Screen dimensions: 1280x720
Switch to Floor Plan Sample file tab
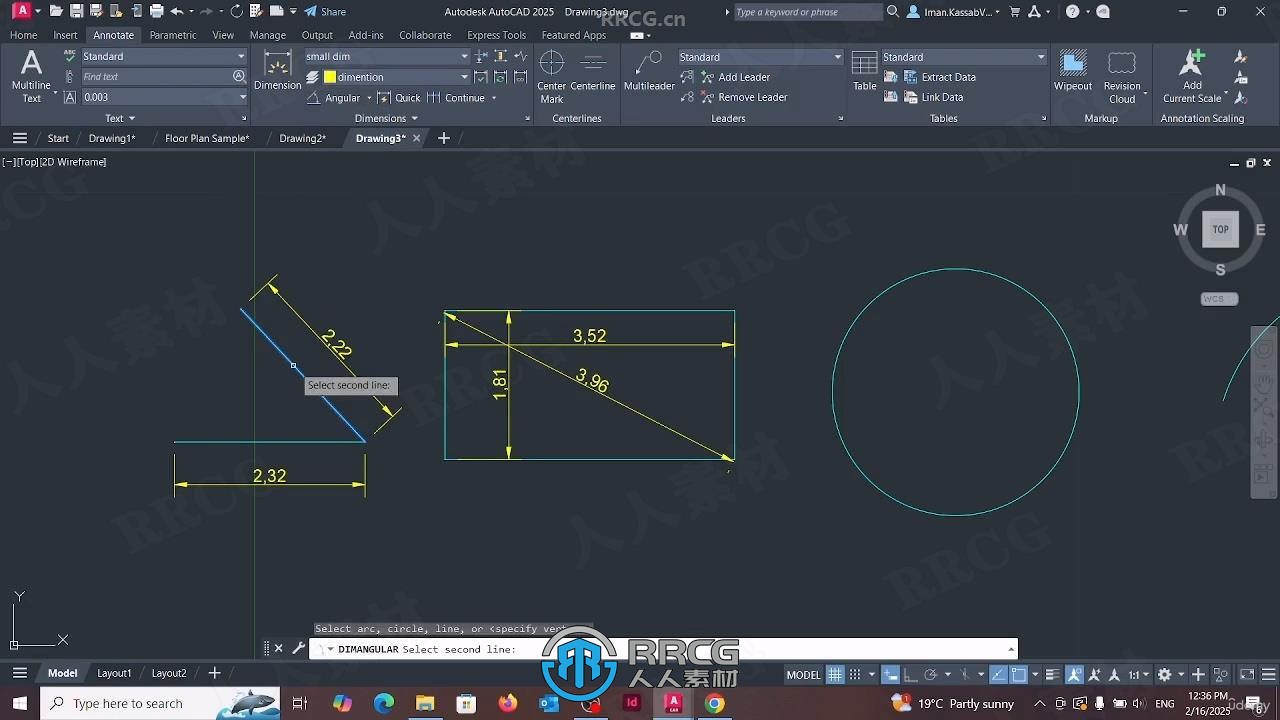207,138
